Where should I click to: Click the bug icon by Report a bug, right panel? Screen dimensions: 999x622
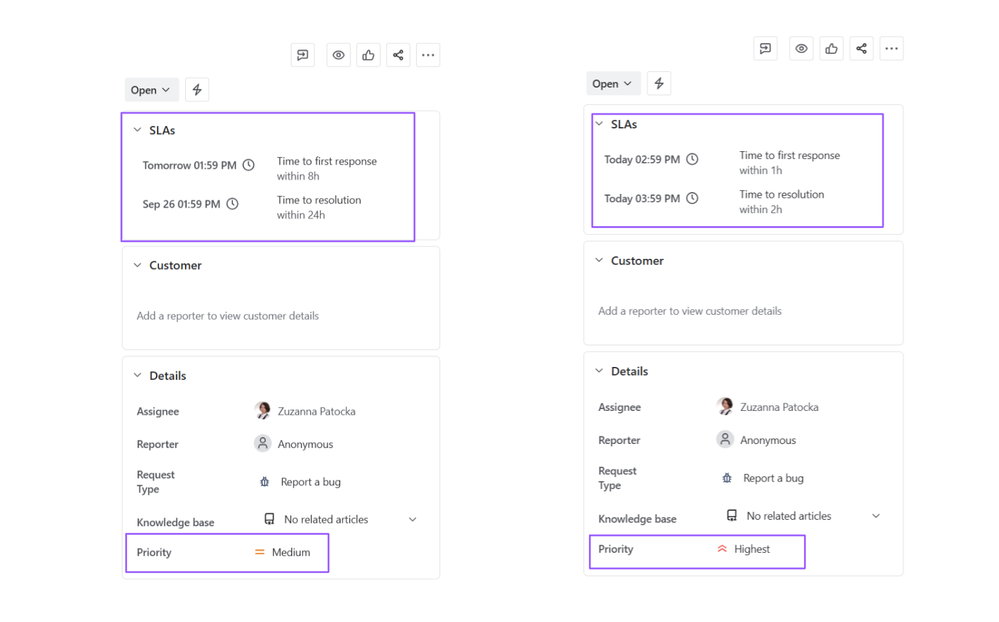pos(727,478)
